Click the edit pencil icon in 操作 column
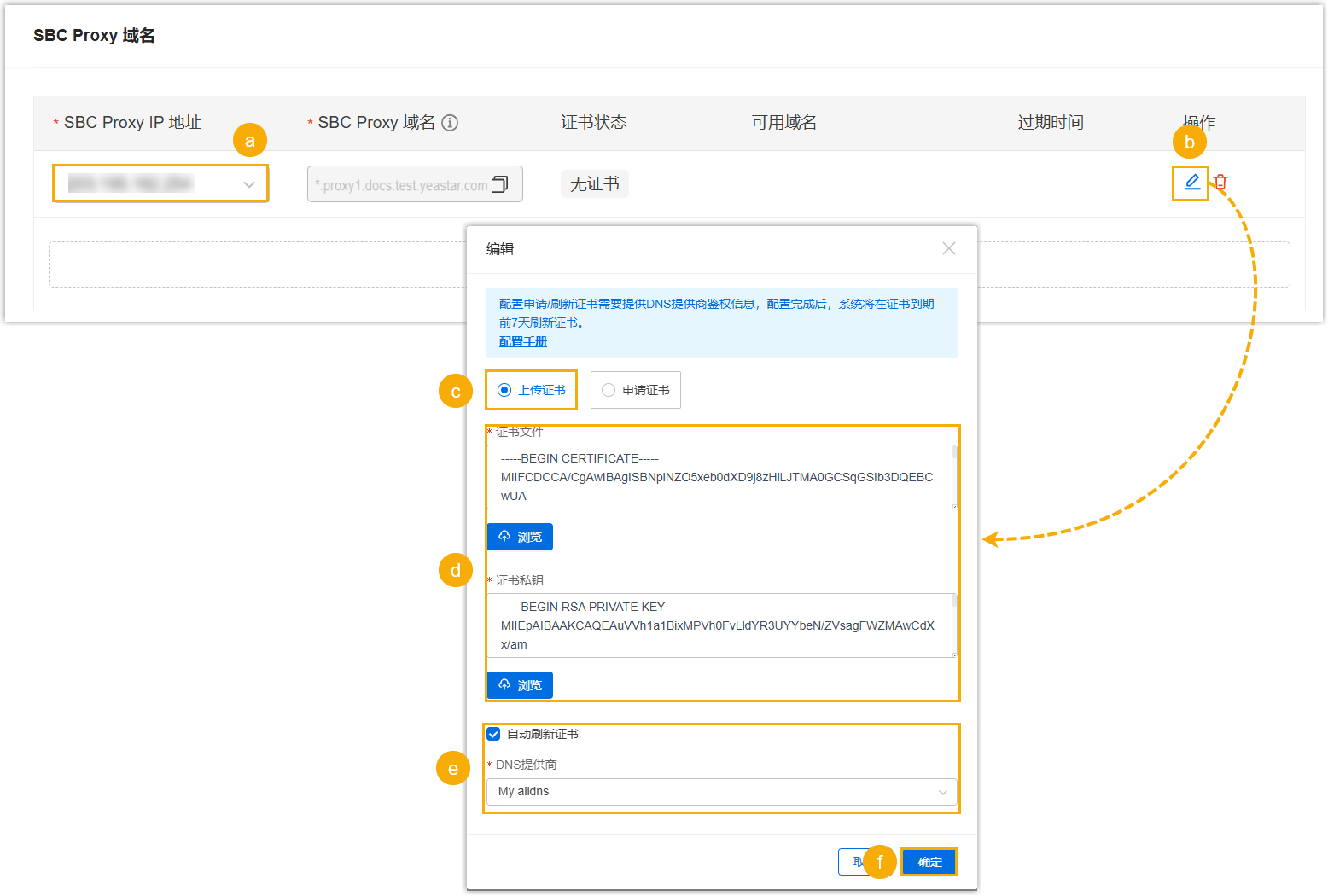Viewport: 1328px width, 896px height. (1192, 182)
